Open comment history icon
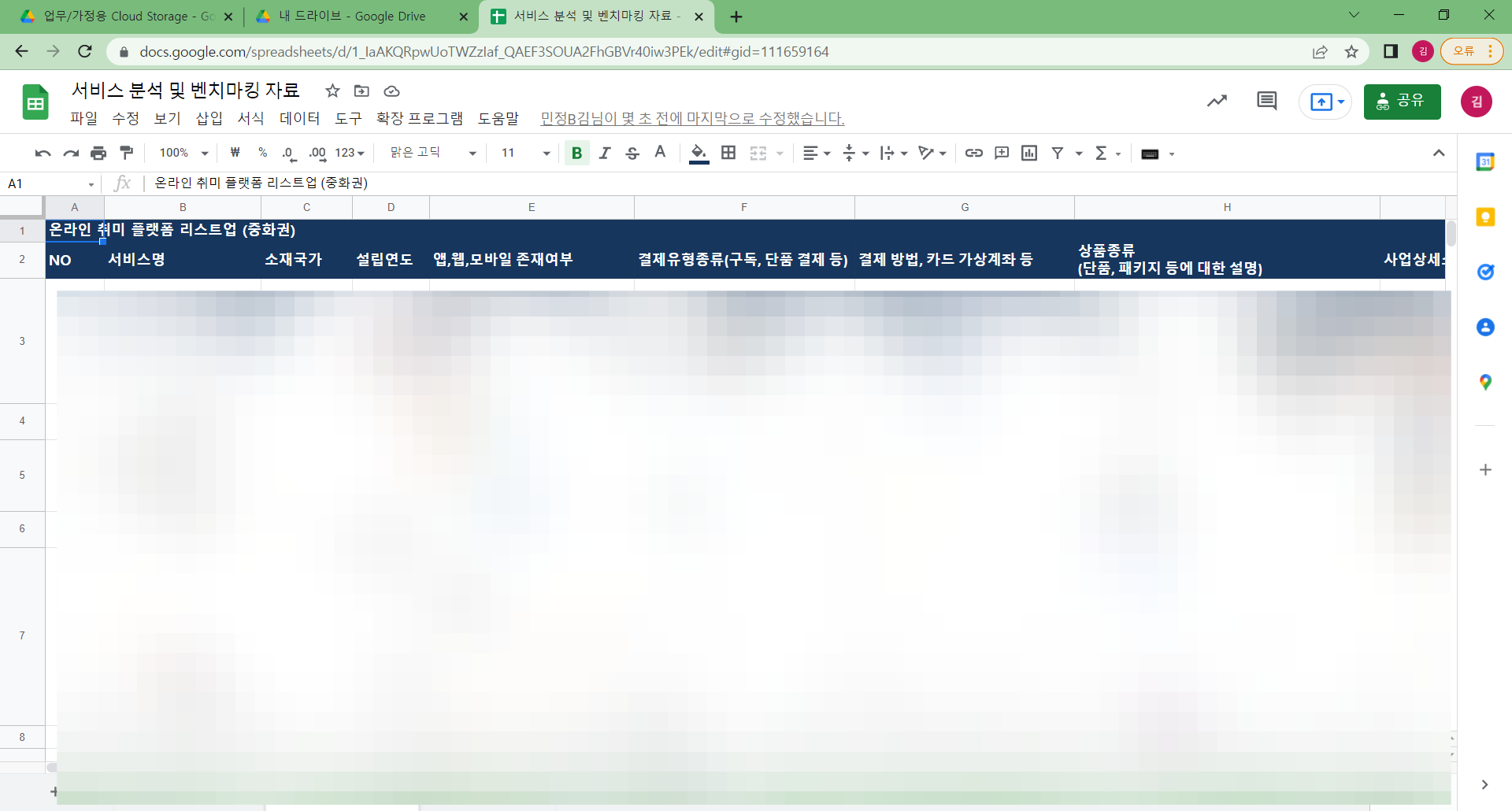Screen dimensions: 1512x811 pos(1266,101)
